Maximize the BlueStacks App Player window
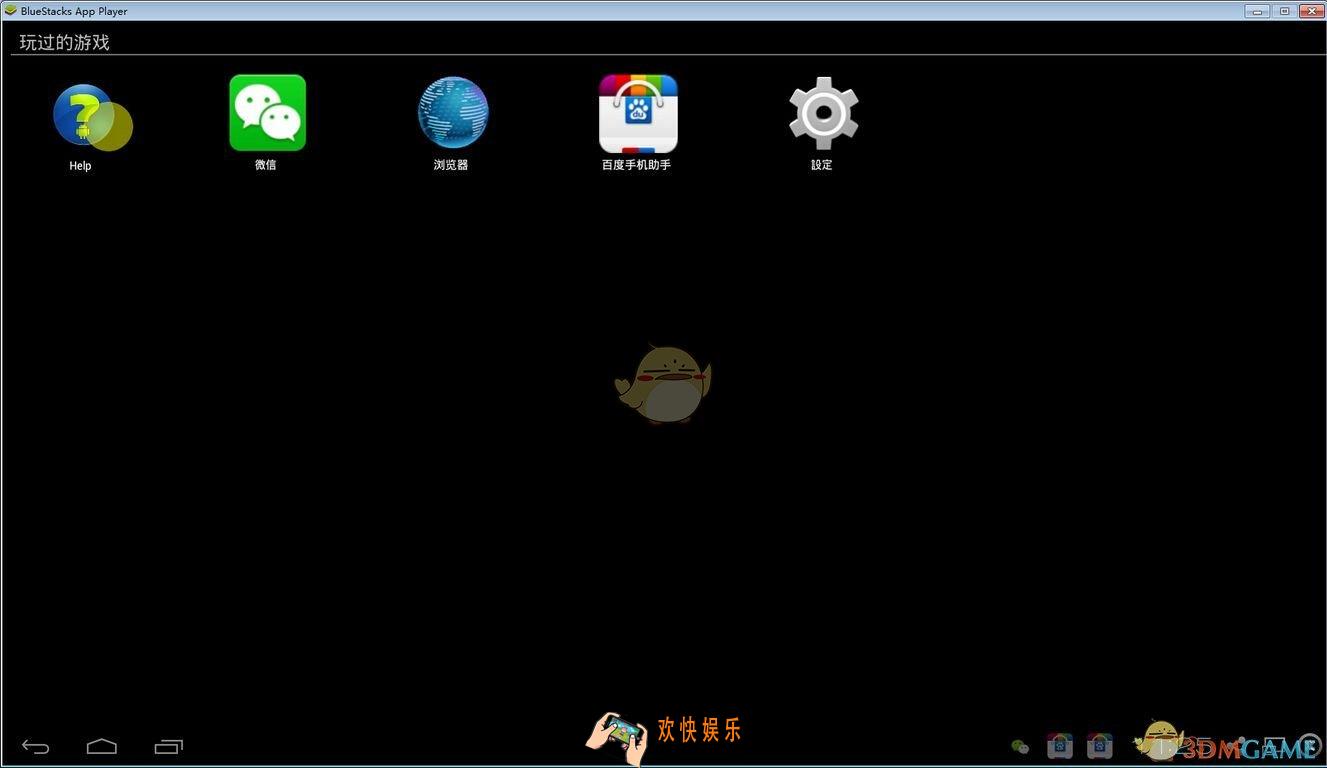The image size is (1327, 768). coord(1284,11)
